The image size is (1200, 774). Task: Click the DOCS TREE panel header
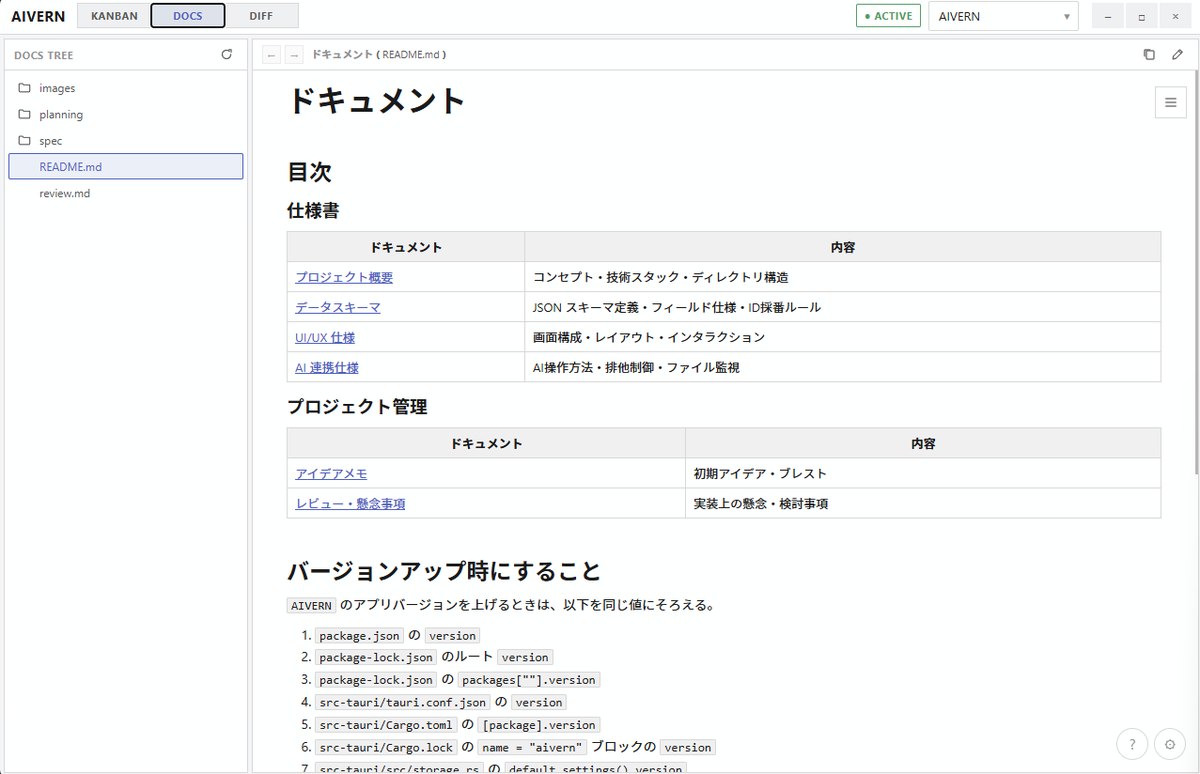coord(44,55)
